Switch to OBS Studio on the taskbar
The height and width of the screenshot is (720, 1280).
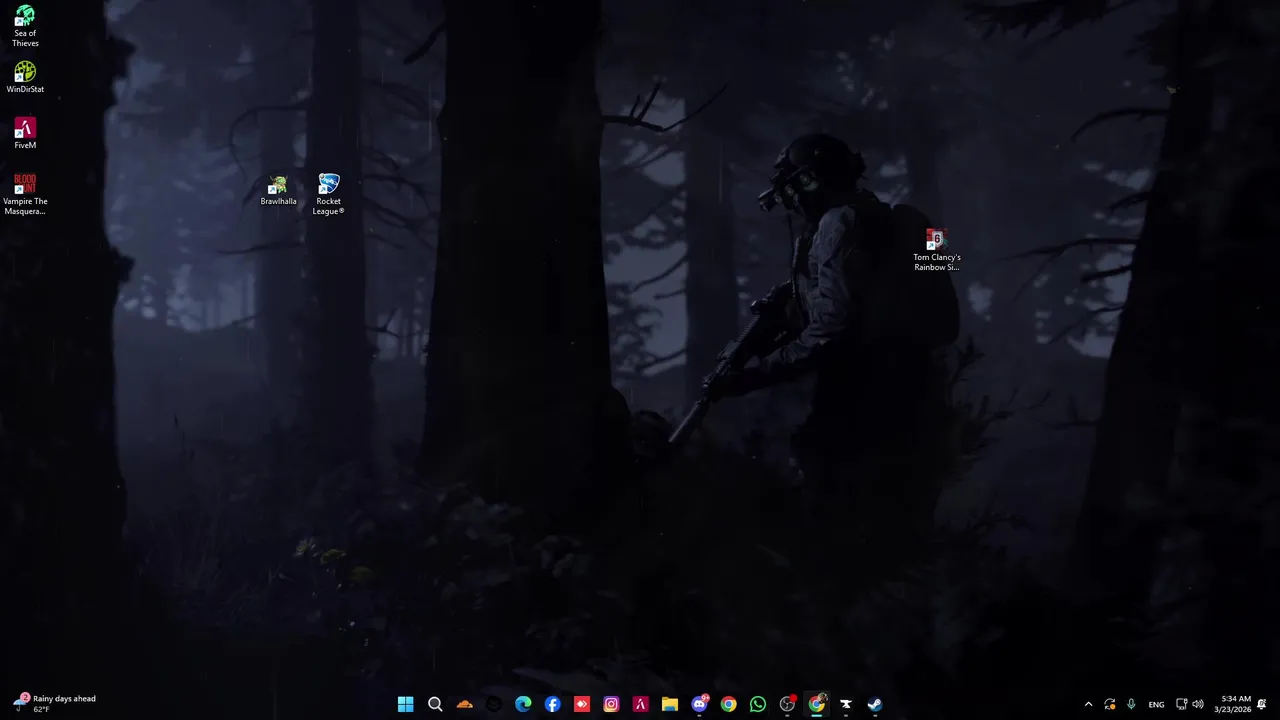[787, 704]
